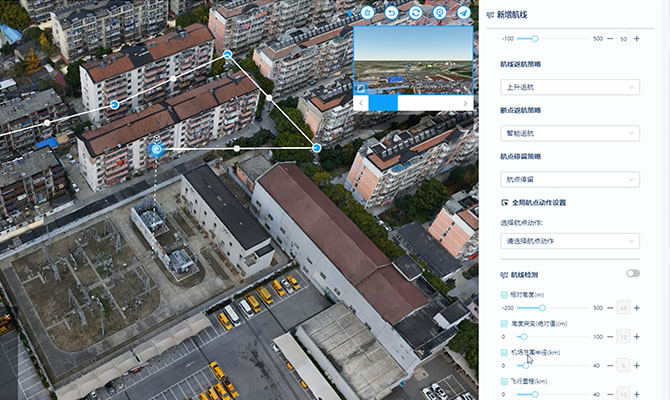The width and height of the screenshot is (670, 400).
Task: Click the location pin icon
Action: pyautogui.click(x=440, y=13)
